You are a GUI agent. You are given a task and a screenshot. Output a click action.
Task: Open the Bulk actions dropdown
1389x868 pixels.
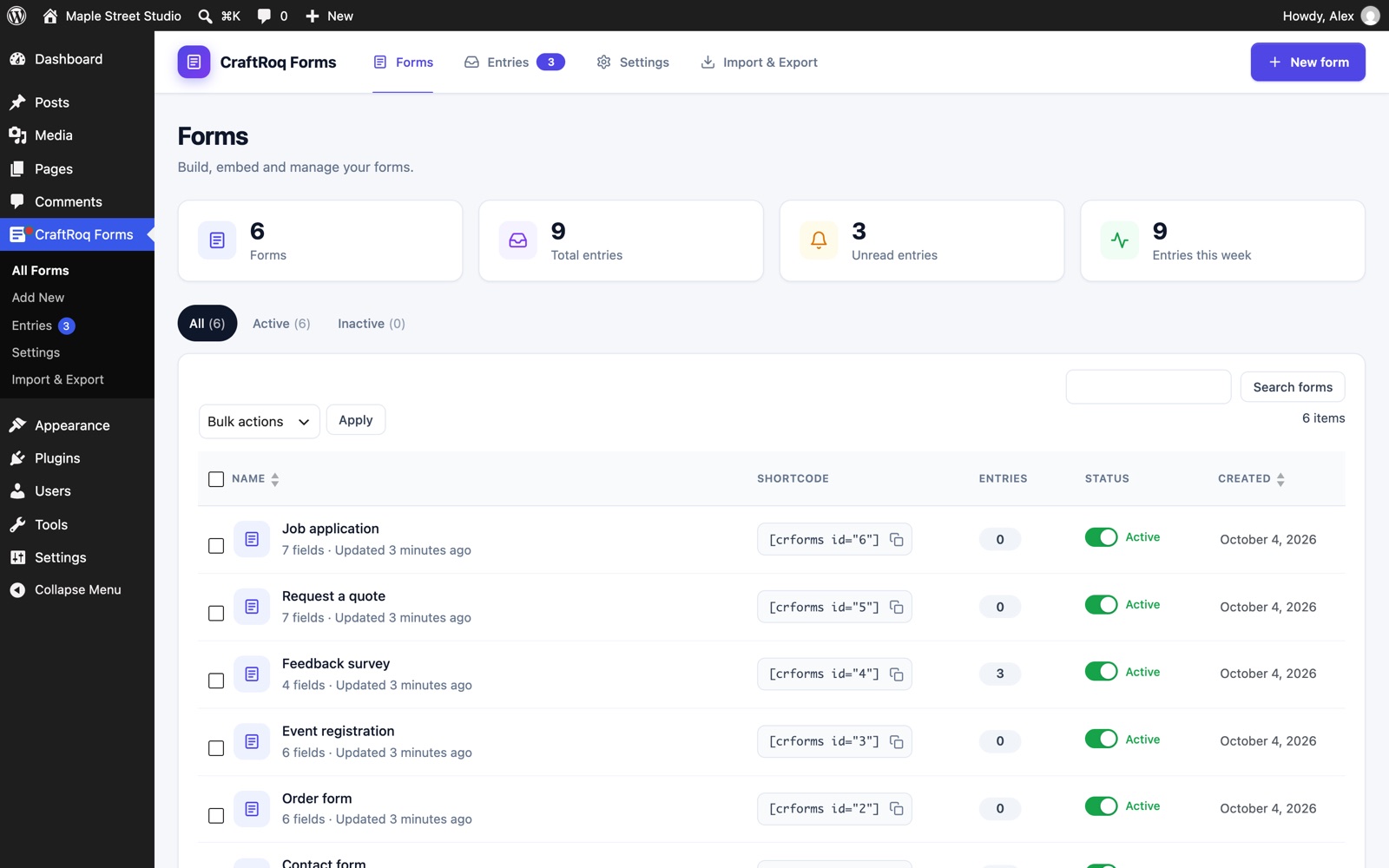tap(259, 422)
